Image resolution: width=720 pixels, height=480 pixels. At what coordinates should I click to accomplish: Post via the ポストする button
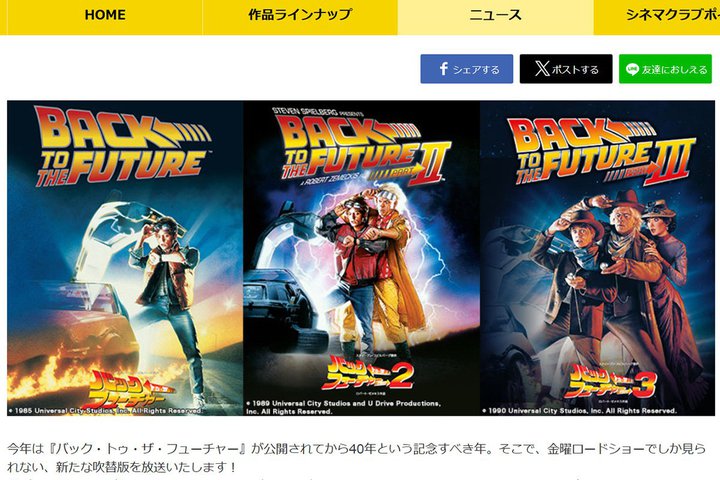pos(566,69)
